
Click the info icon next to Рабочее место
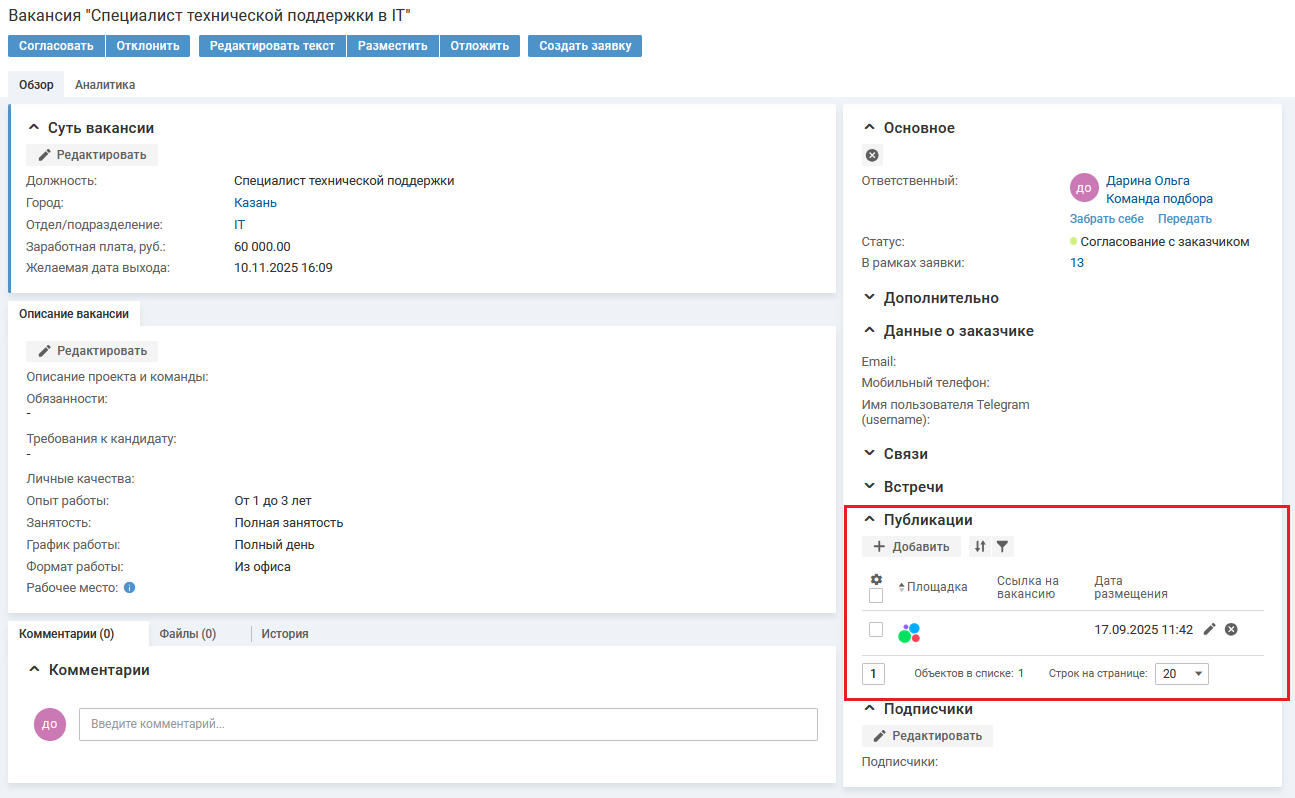click(x=129, y=588)
